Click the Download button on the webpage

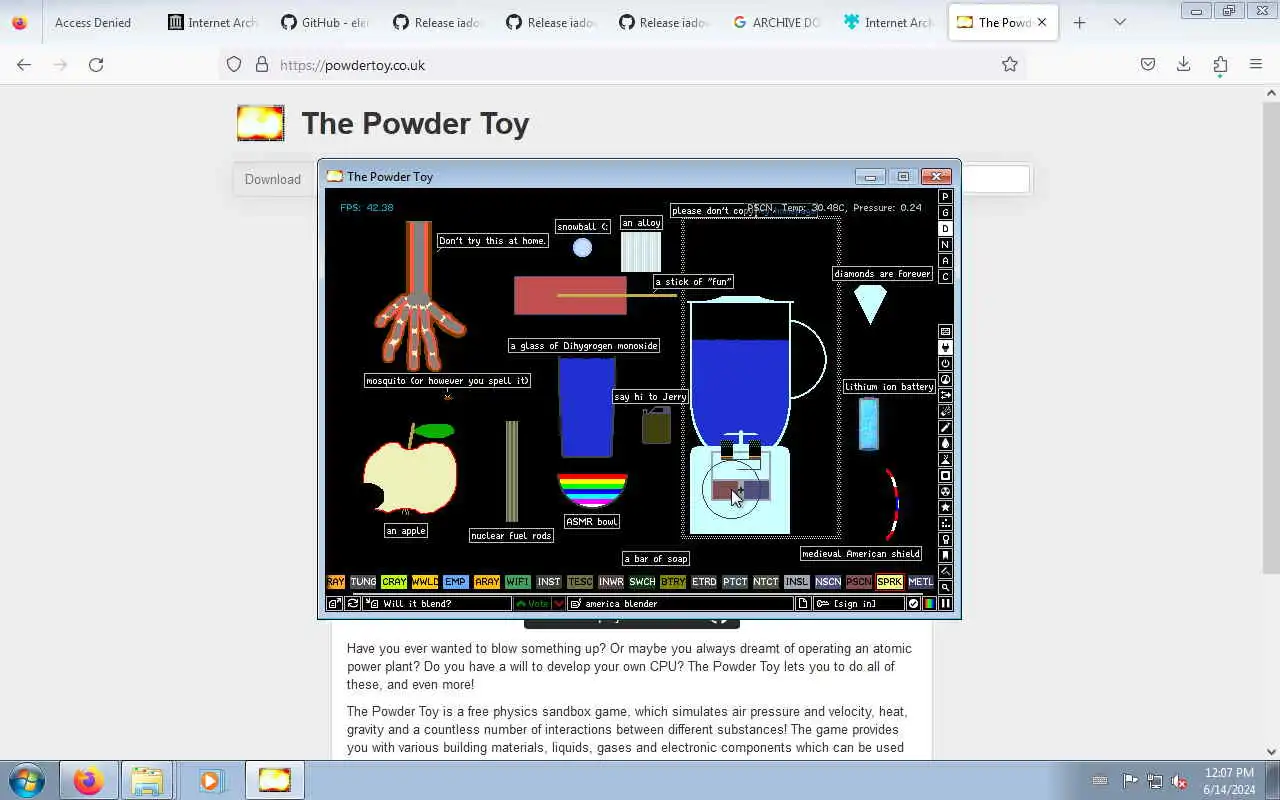[273, 179]
